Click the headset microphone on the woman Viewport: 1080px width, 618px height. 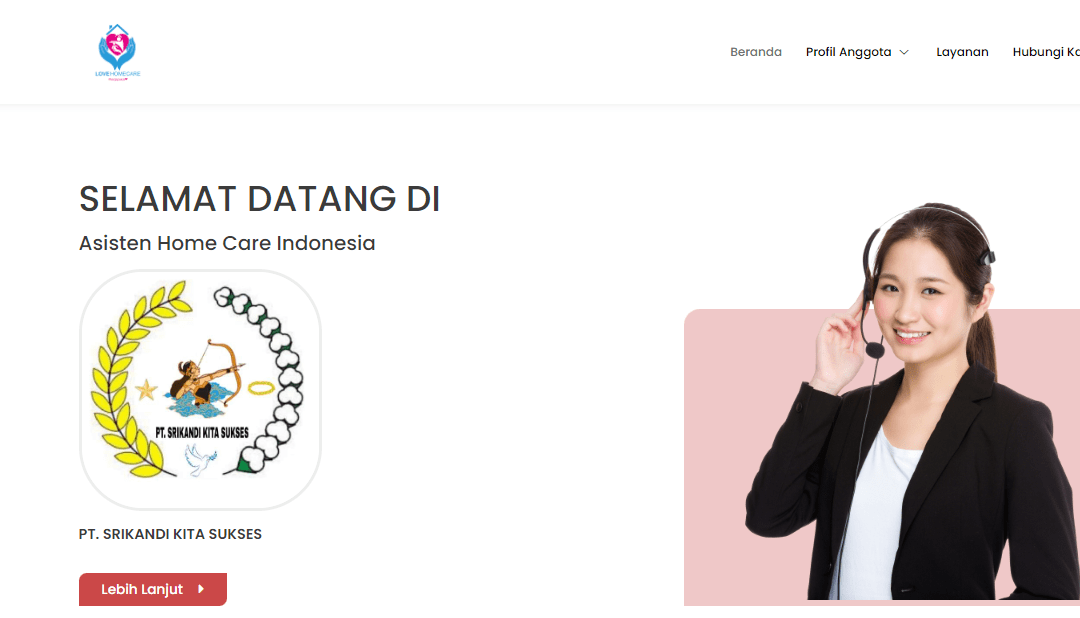coord(875,351)
